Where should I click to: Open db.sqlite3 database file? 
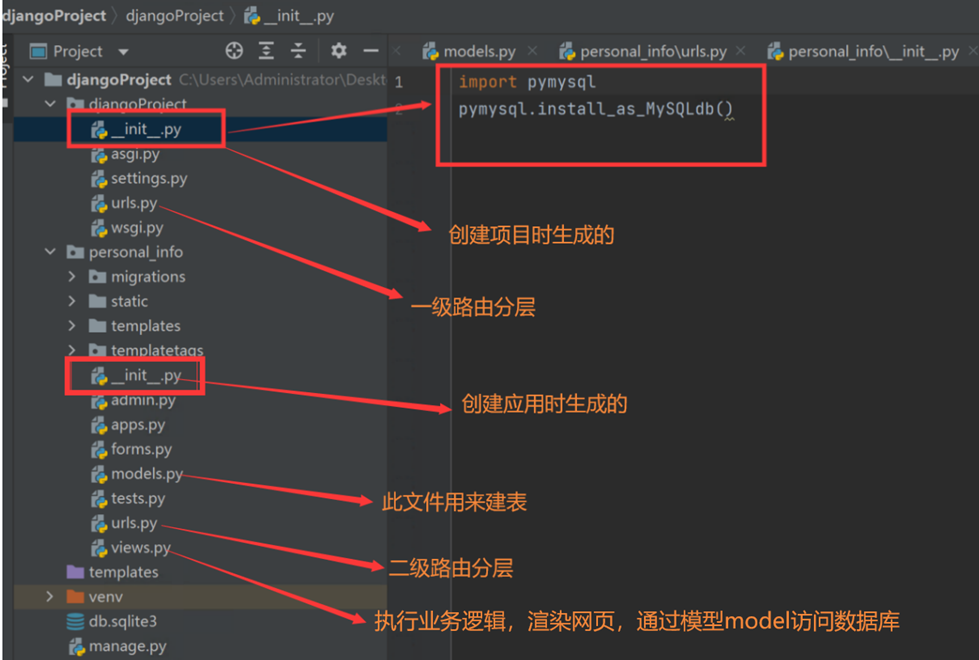112,621
